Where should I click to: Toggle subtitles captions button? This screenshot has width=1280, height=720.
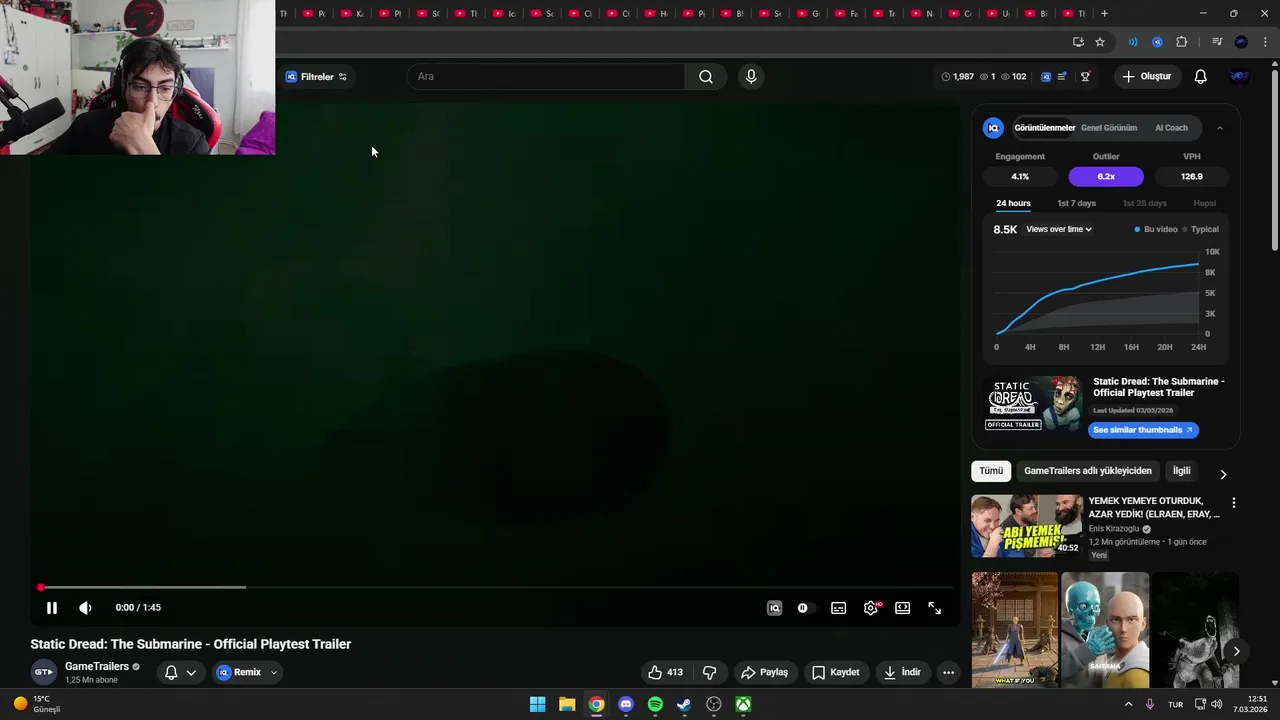click(x=838, y=608)
